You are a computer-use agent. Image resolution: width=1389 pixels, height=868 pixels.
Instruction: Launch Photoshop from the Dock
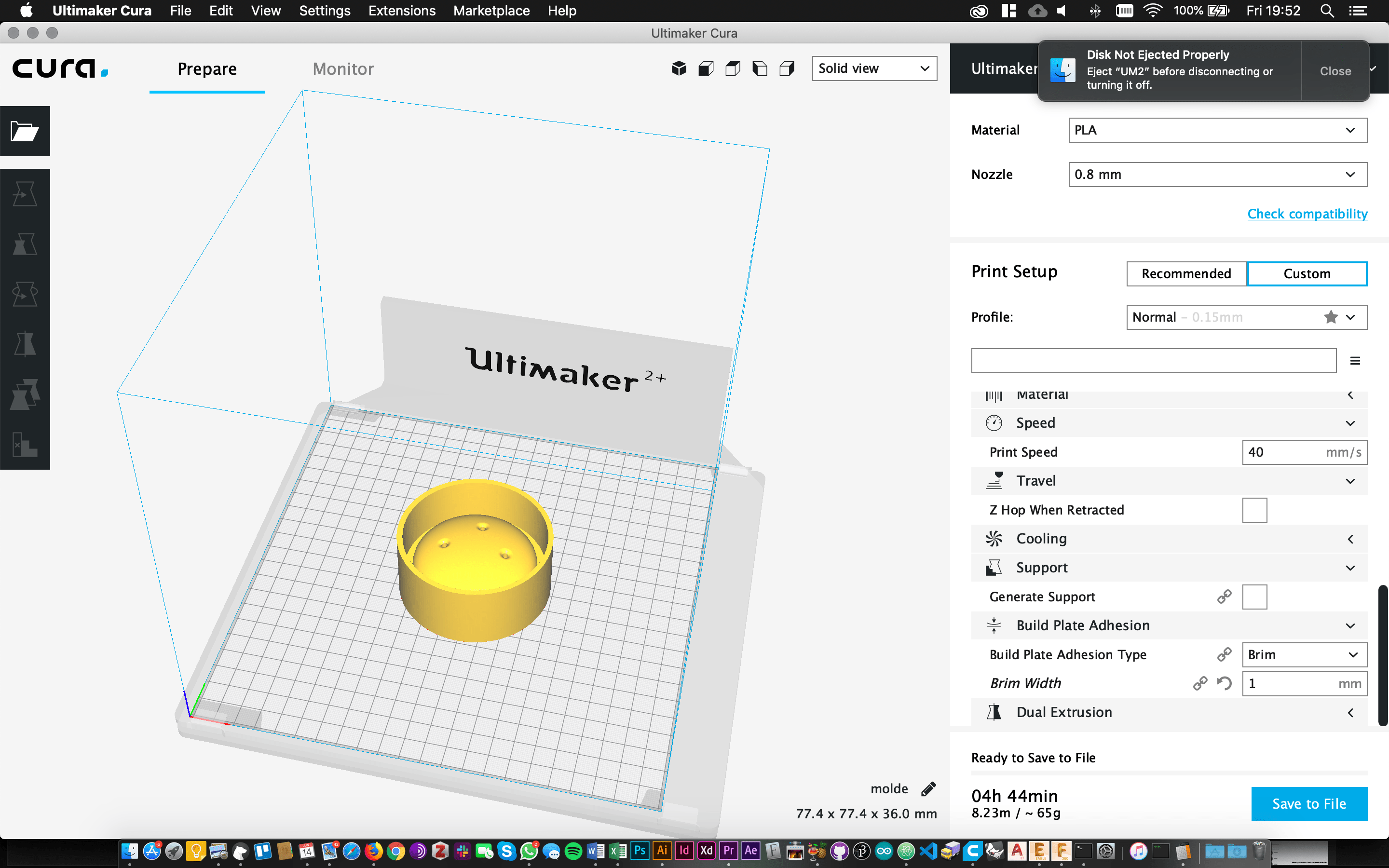click(x=640, y=851)
